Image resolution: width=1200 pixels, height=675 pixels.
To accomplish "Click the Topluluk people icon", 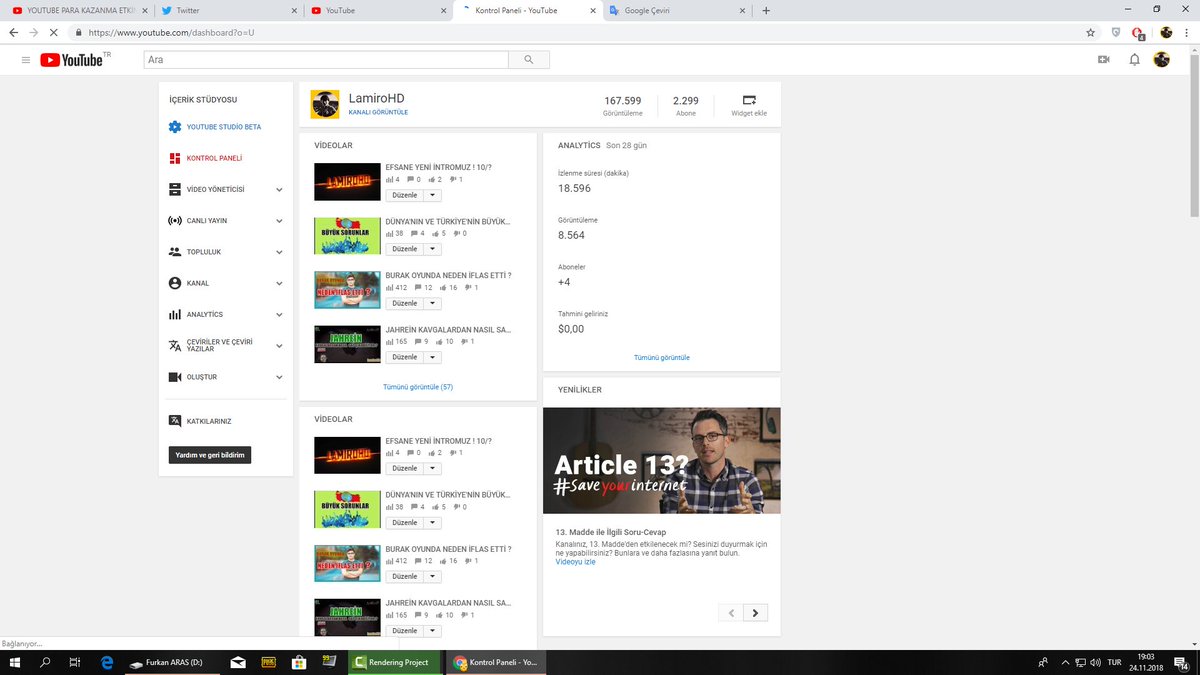I will pos(175,252).
